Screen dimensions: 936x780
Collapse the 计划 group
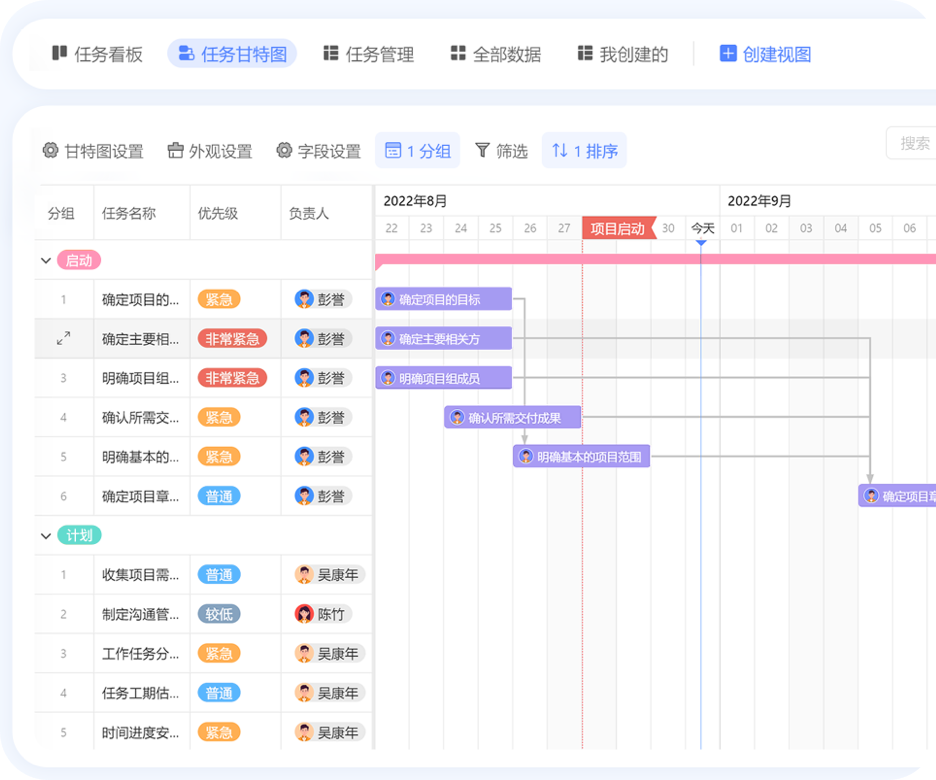[x=46, y=536]
